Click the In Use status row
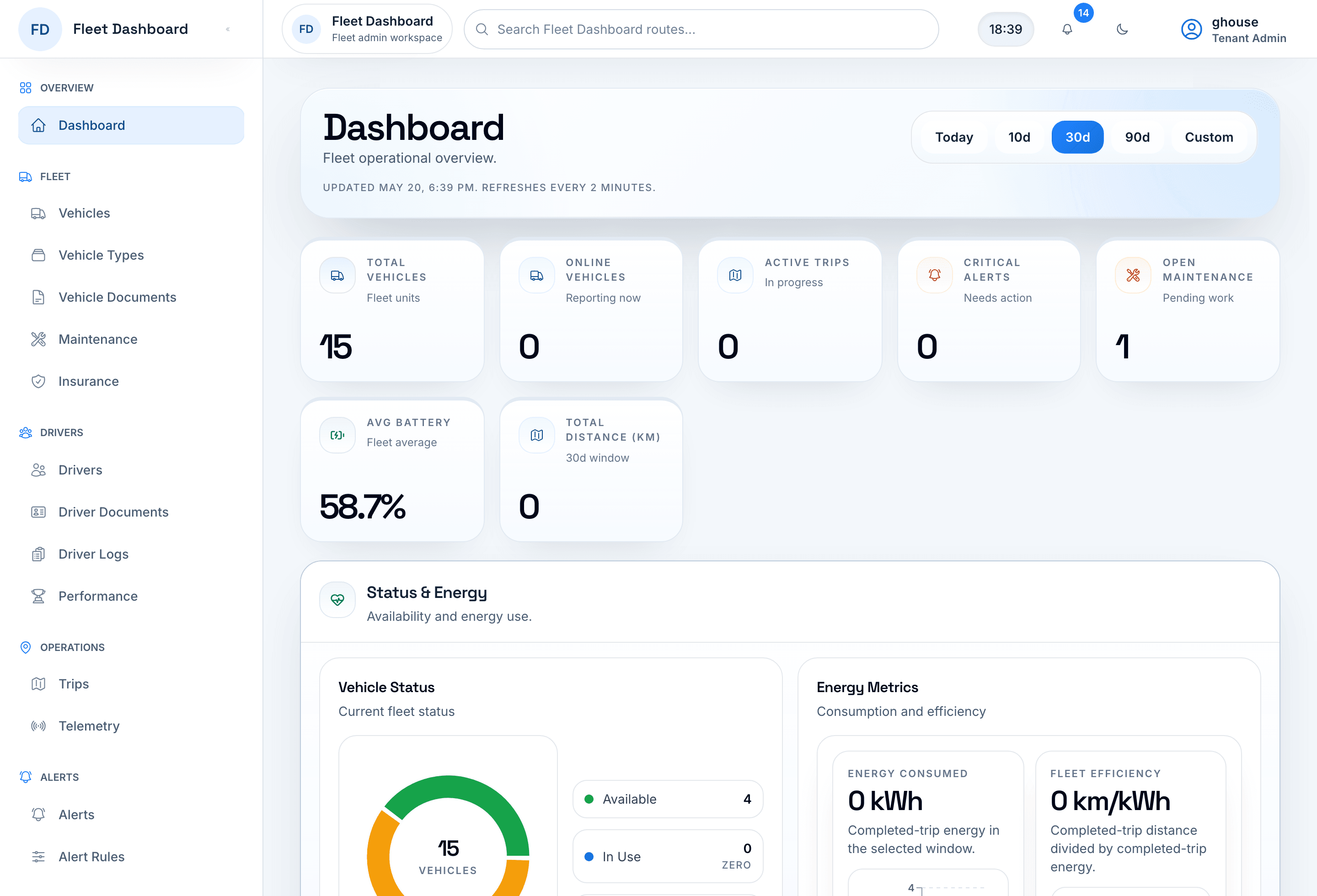 tap(668, 856)
